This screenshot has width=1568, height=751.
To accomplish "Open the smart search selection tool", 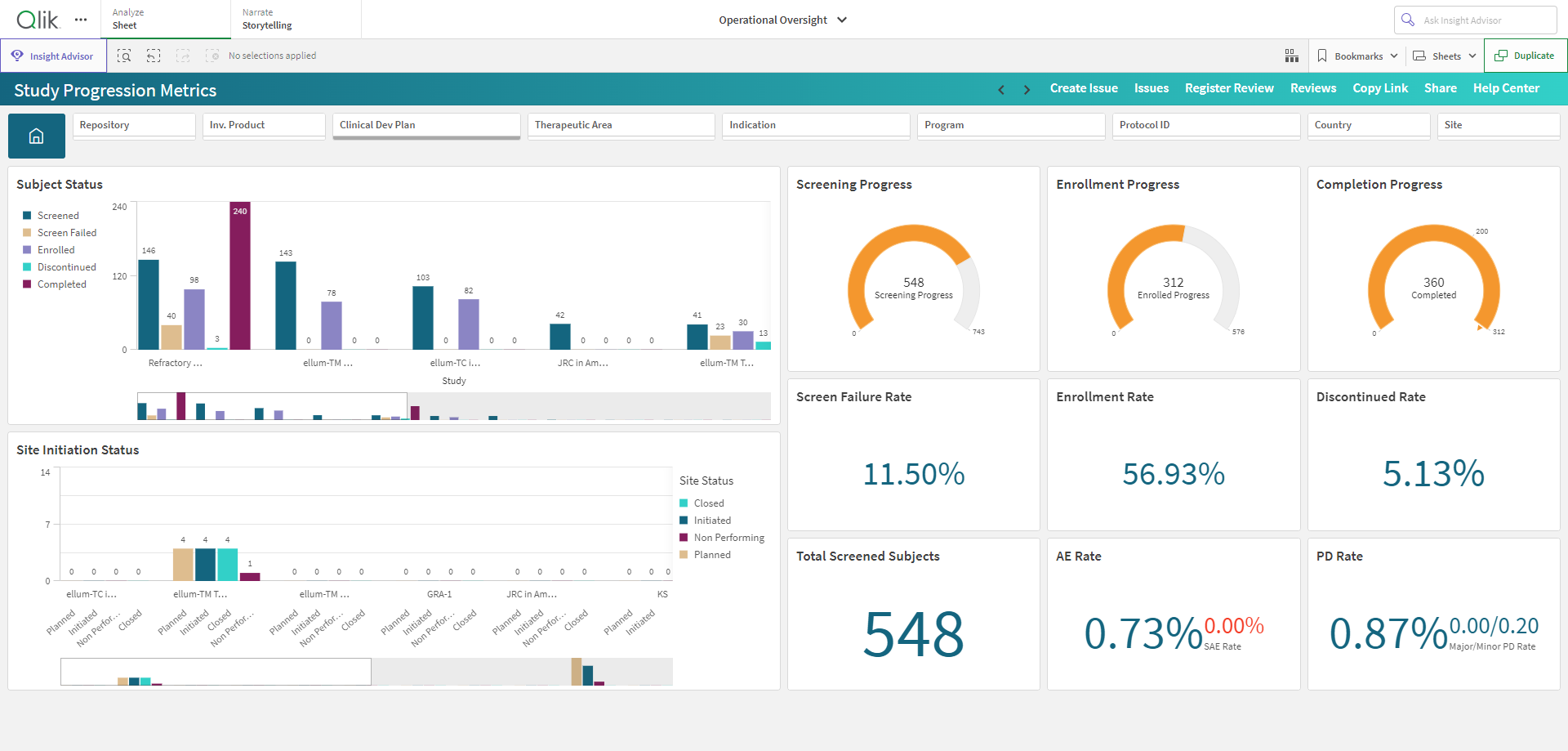I will coord(124,56).
